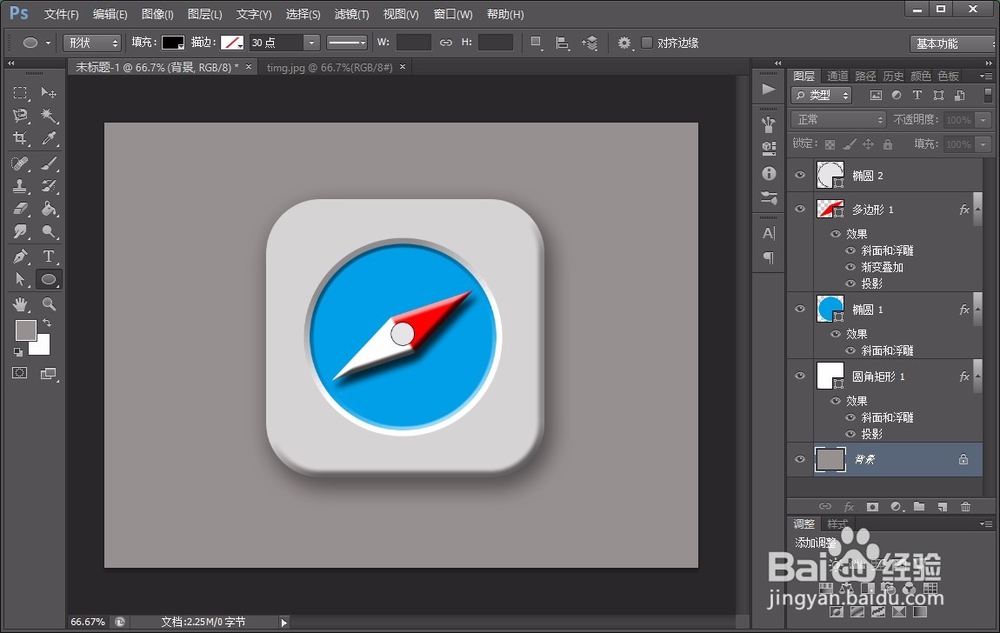The width and height of the screenshot is (1000, 633).
Task: Swap foreground and background colors
Action: [47, 323]
